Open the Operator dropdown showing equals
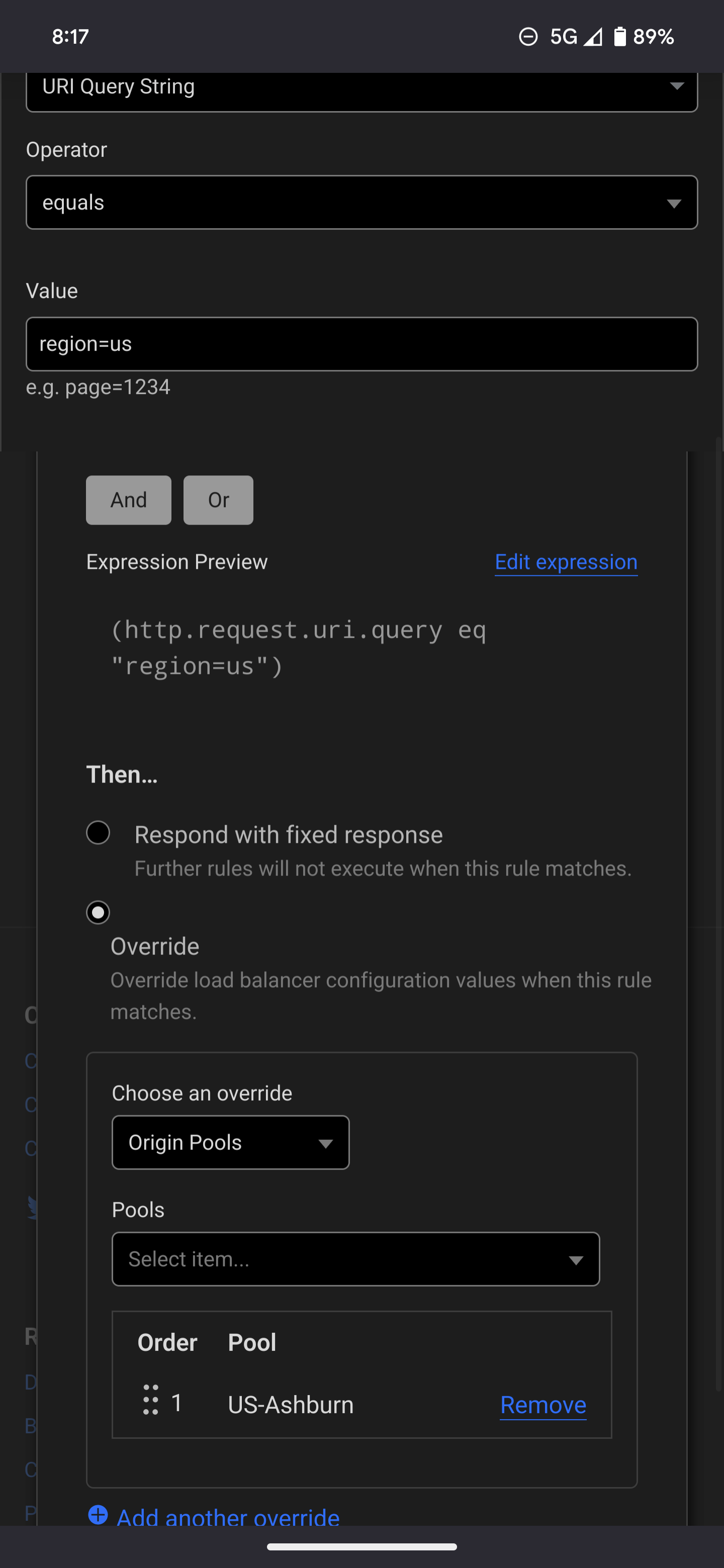724x1568 pixels. pyautogui.click(x=361, y=202)
